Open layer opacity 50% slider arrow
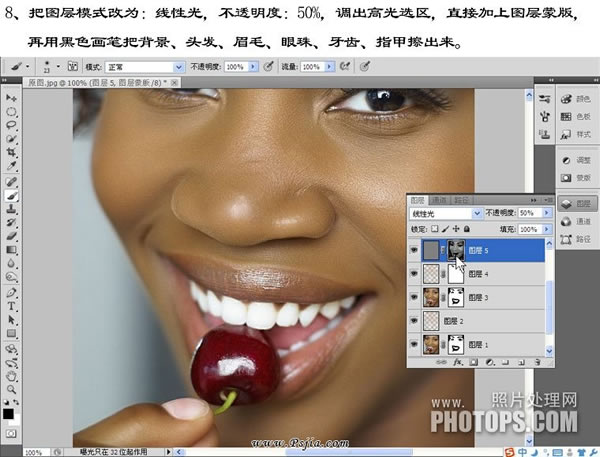This screenshot has width=600, height=457. click(547, 213)
